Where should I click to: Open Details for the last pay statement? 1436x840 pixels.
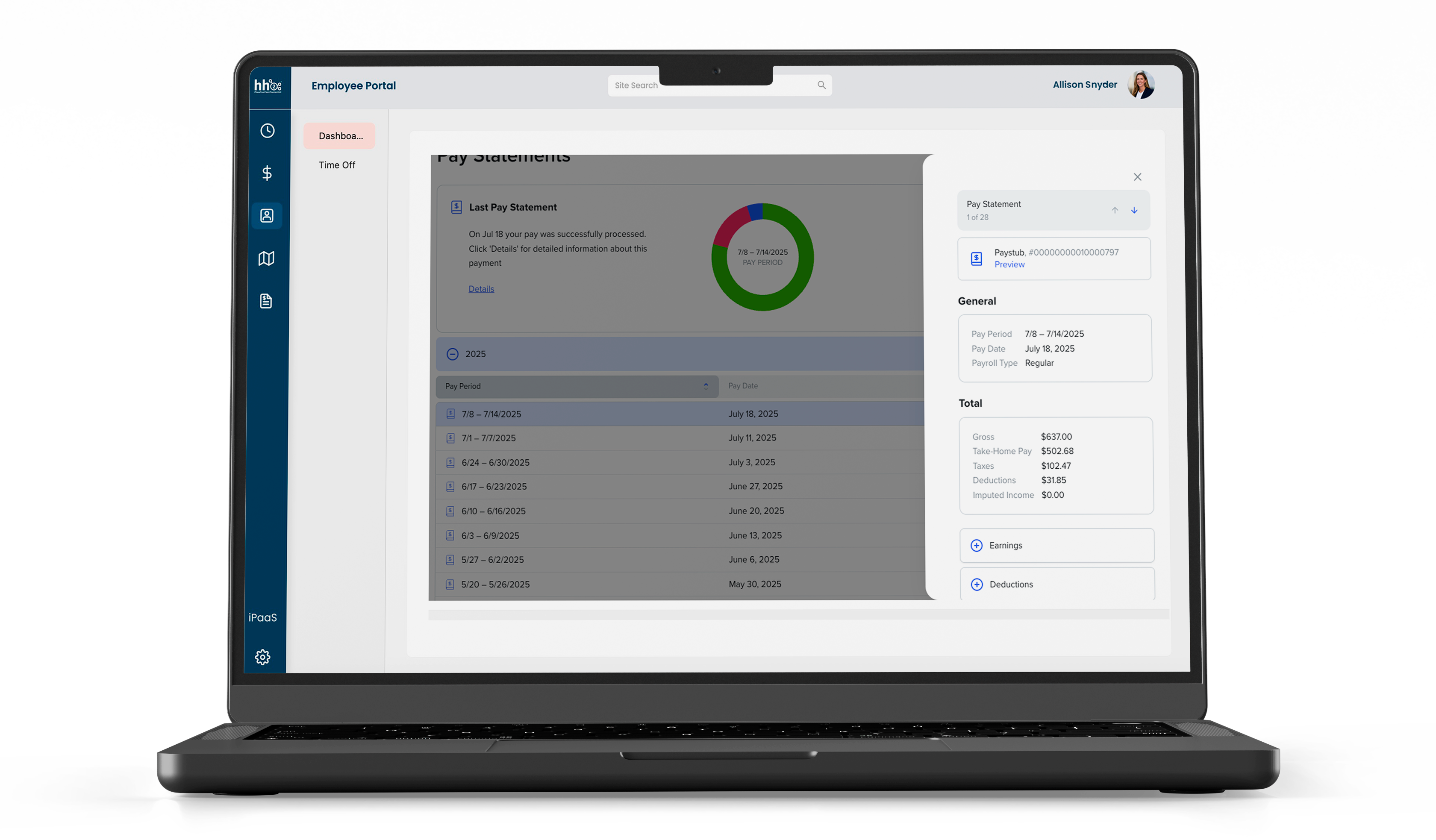(x=481, y=289)
